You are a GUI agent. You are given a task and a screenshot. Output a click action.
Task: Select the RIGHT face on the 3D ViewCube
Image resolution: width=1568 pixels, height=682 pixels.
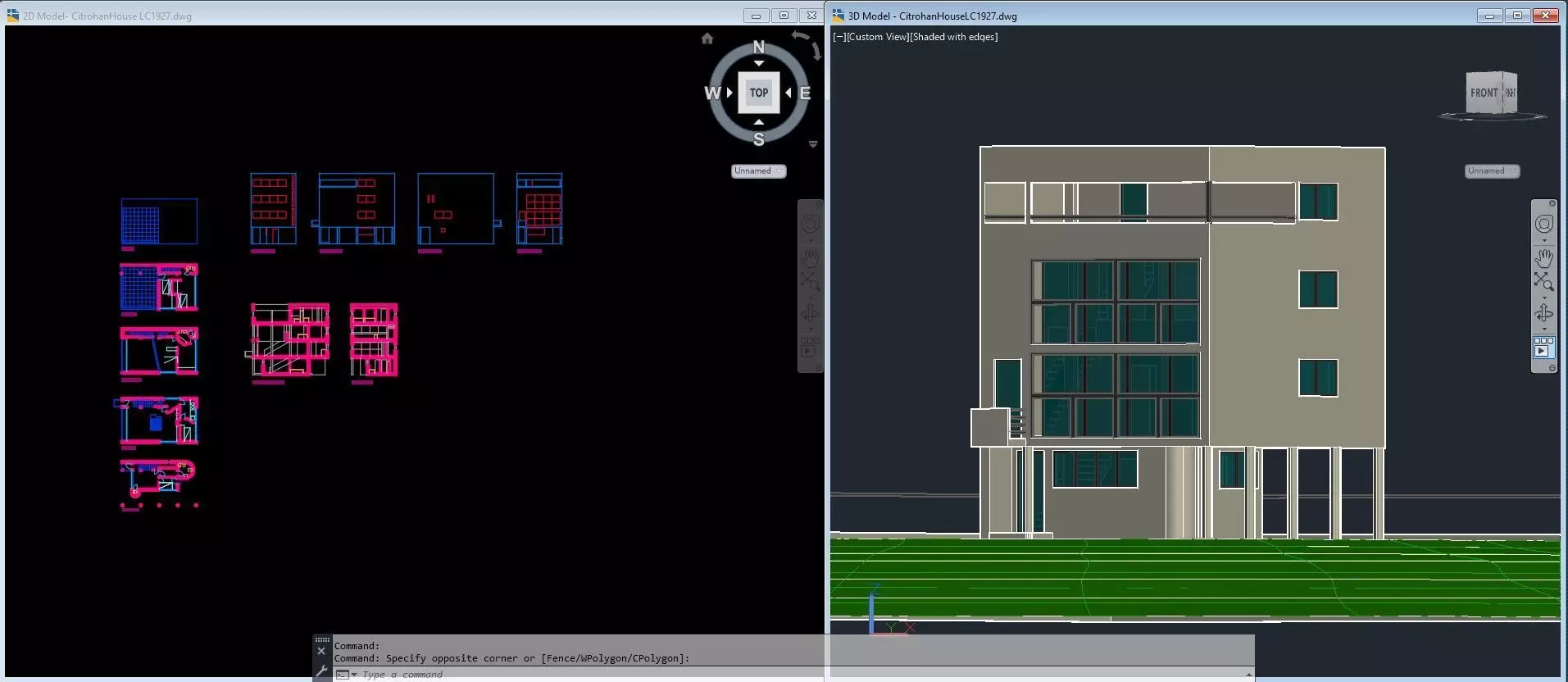point(1510,93)
